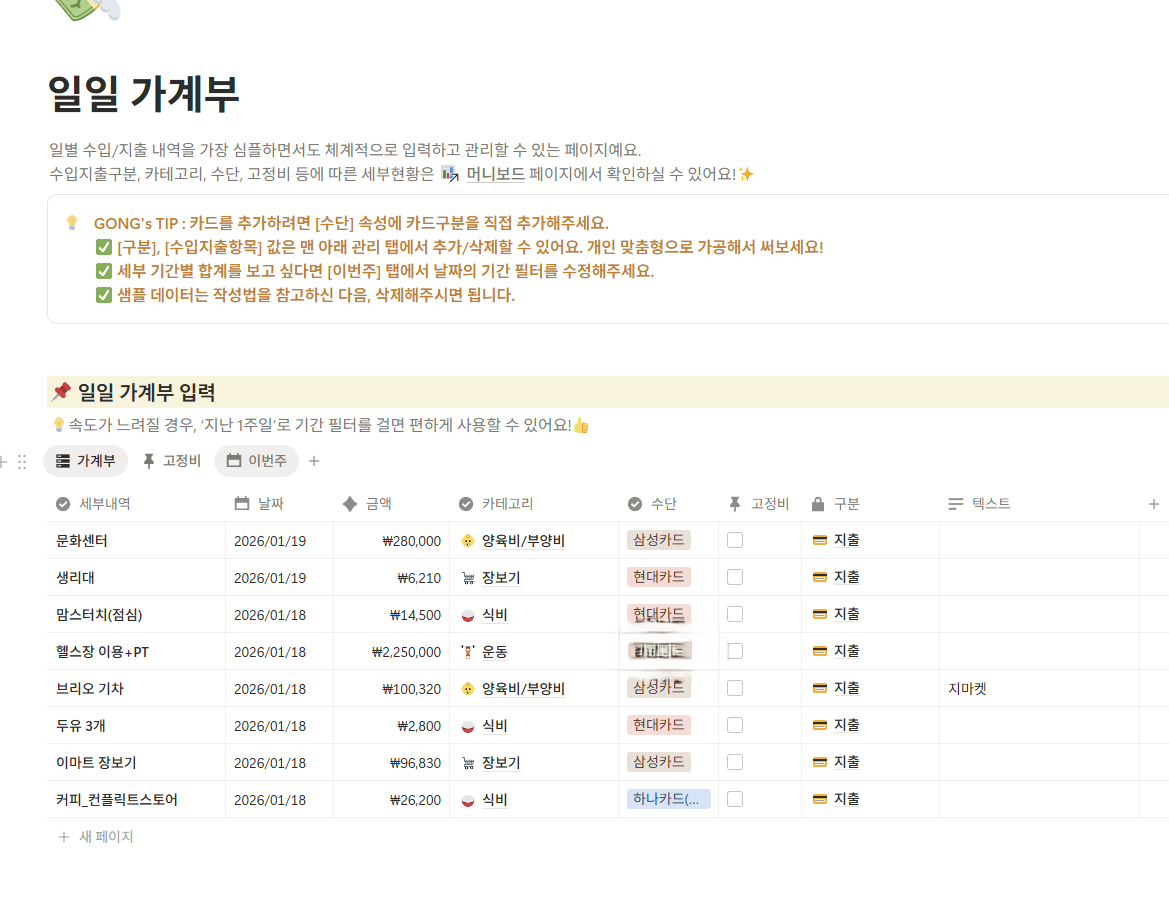
Task: Click the category icon in 브리오 기차 row
Action: tap(468, 688)
